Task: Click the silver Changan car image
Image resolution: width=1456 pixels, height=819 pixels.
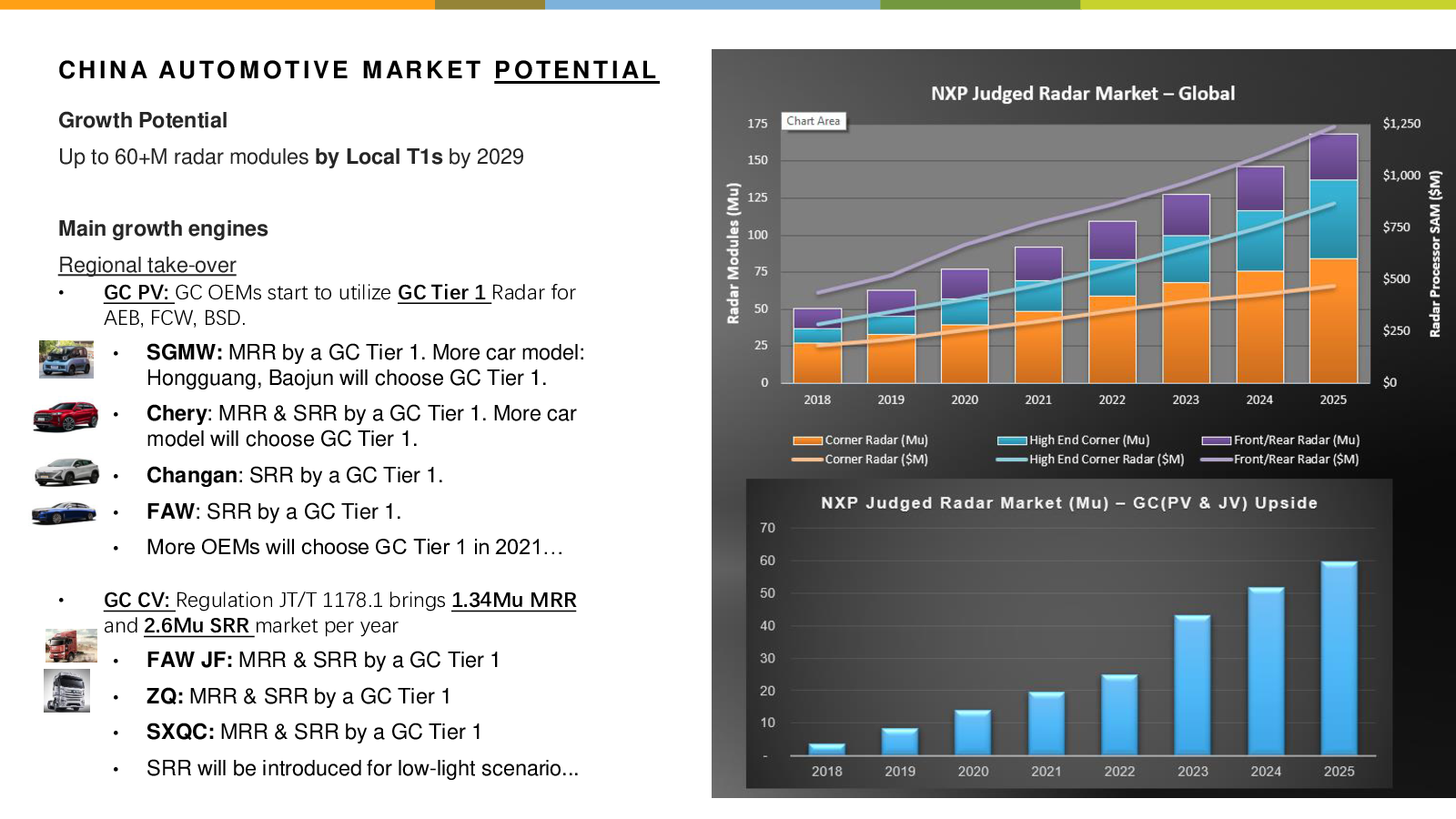Action: tap(66, 472)
